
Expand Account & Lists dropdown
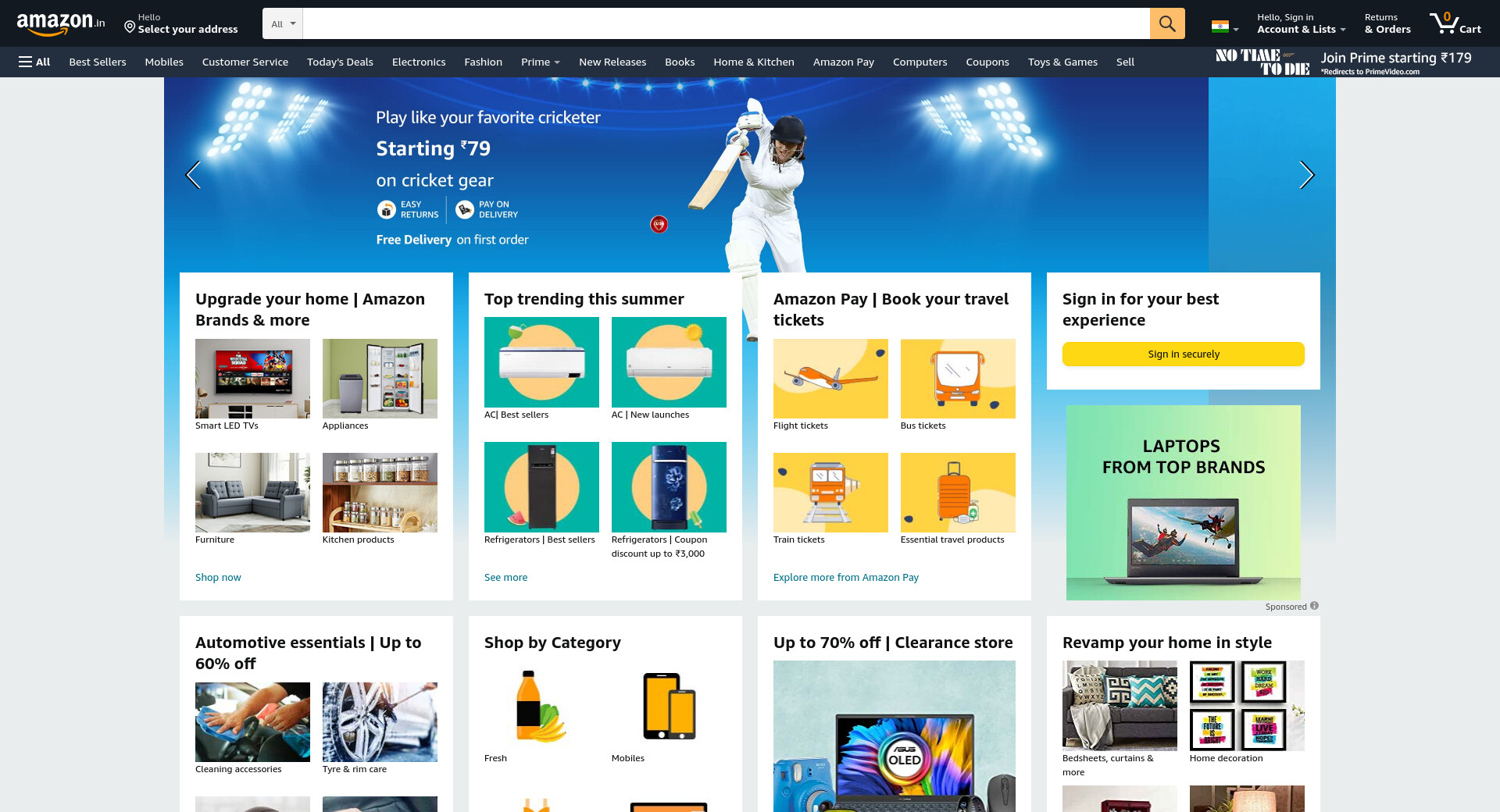[1301, 23]
